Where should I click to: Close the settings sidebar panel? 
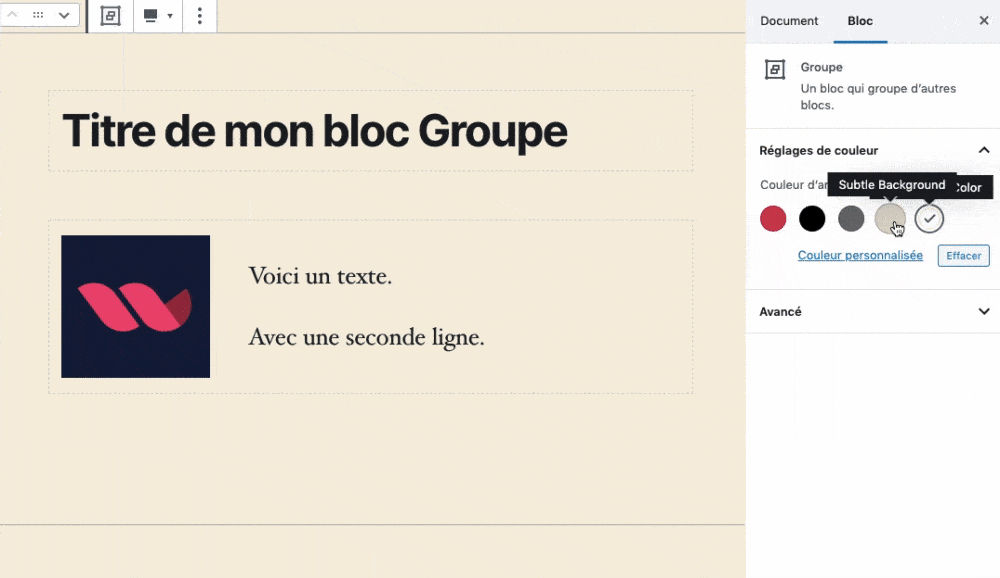pyautogui.click(x=984, y=20)
